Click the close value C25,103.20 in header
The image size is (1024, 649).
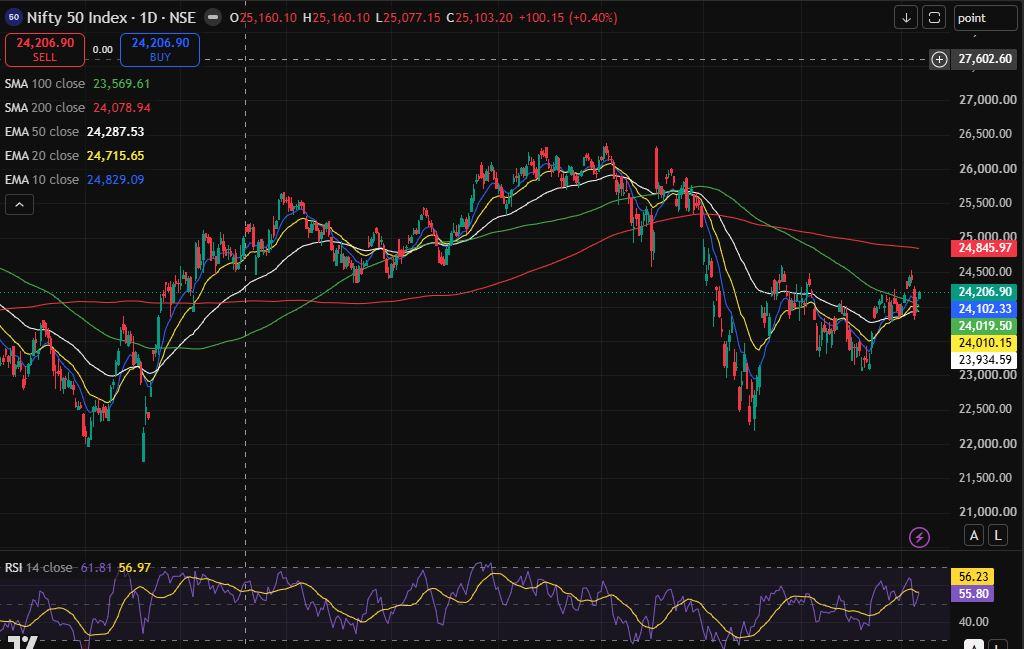[479, 18]
